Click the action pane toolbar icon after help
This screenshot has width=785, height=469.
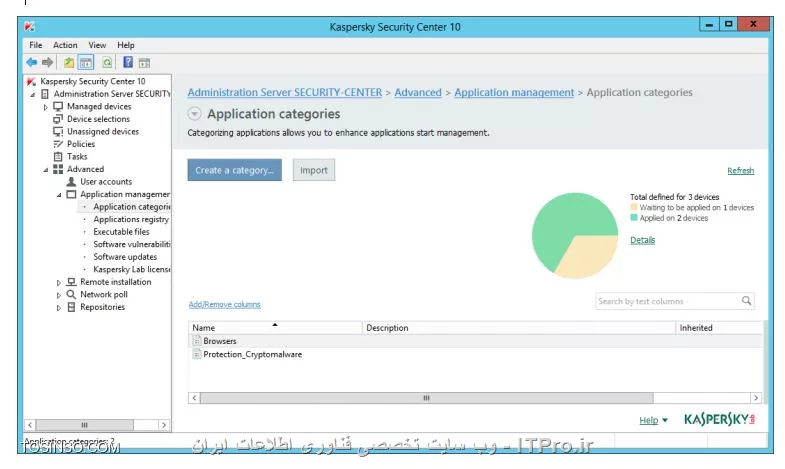(144, 63)
